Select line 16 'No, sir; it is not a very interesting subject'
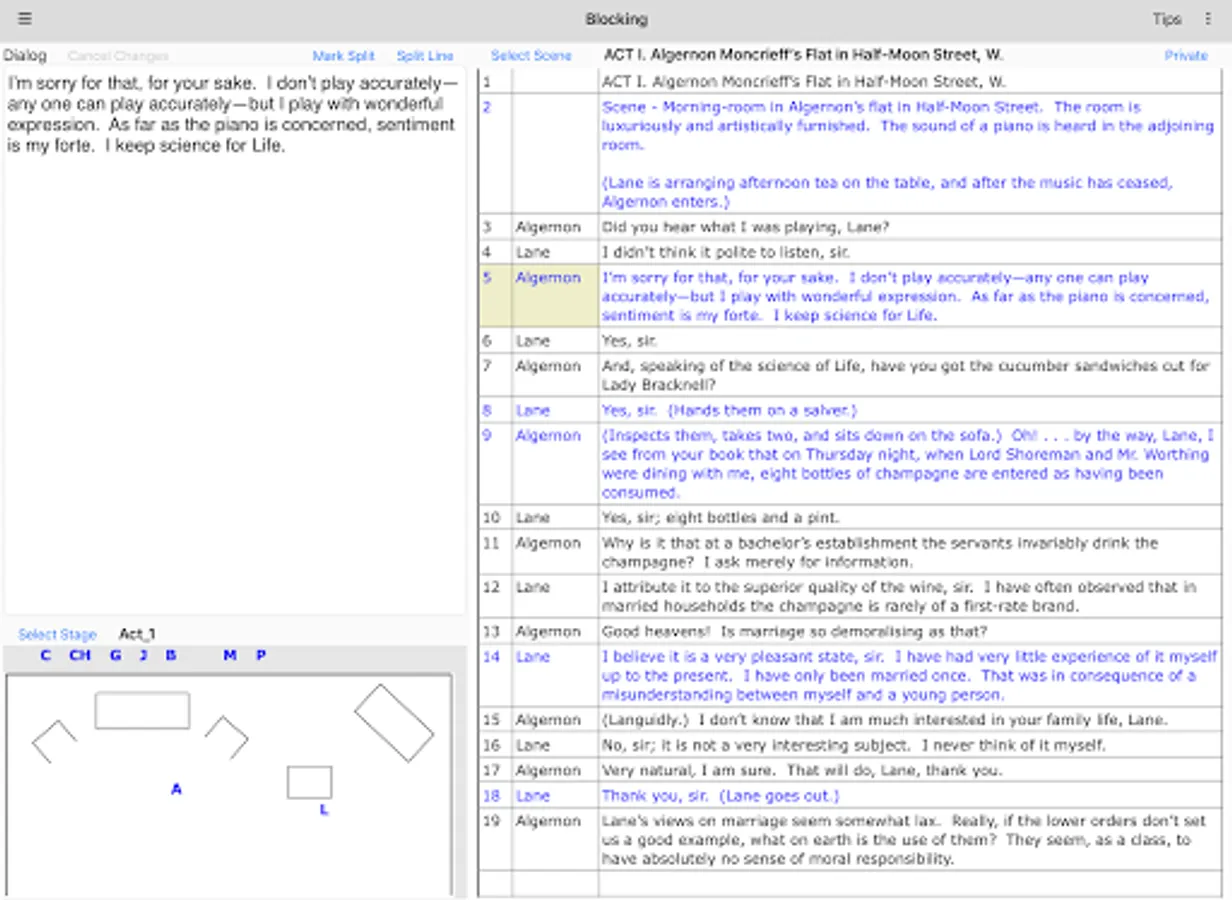 coord(850,745)
